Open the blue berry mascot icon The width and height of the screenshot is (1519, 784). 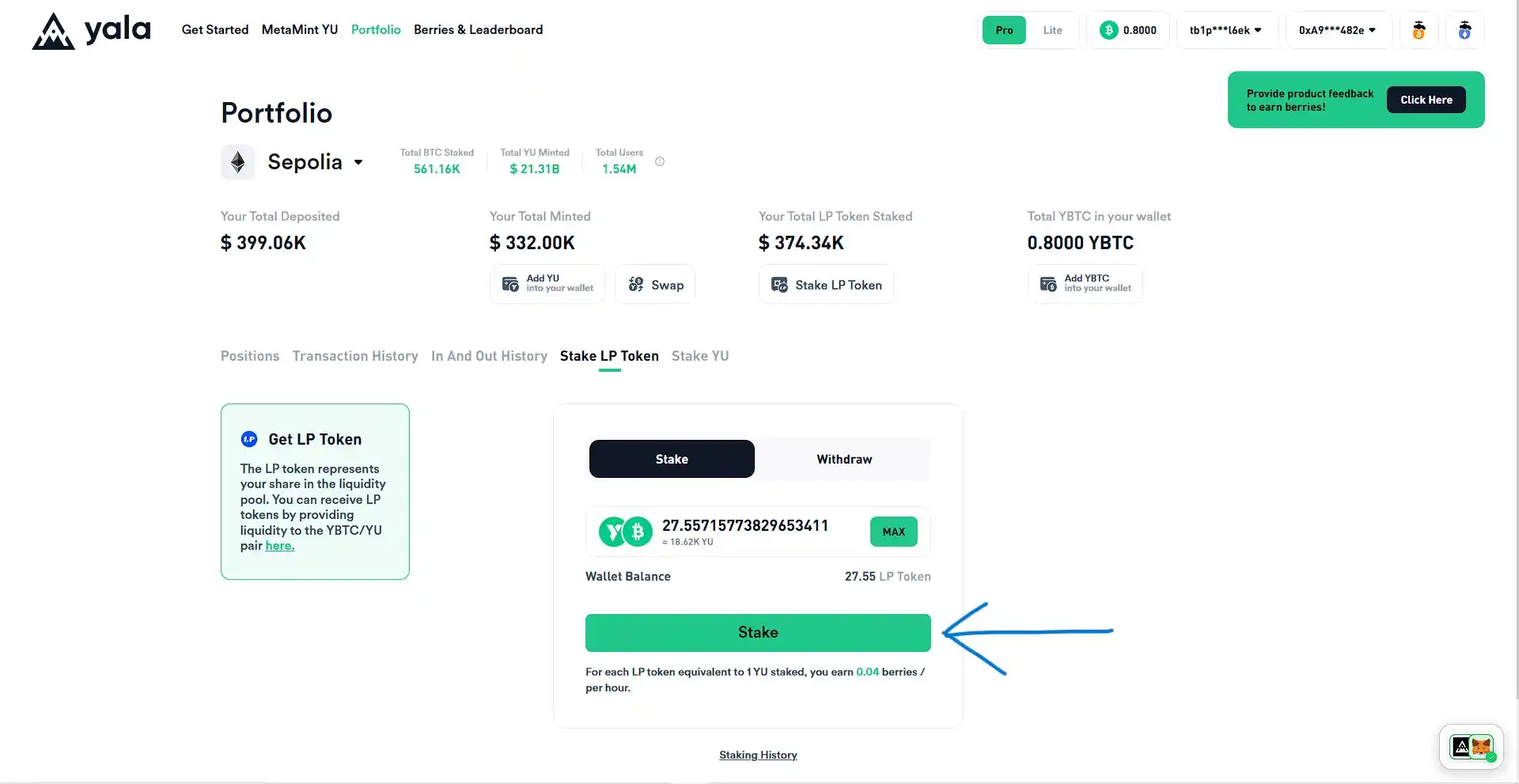tap(1464, 30)
